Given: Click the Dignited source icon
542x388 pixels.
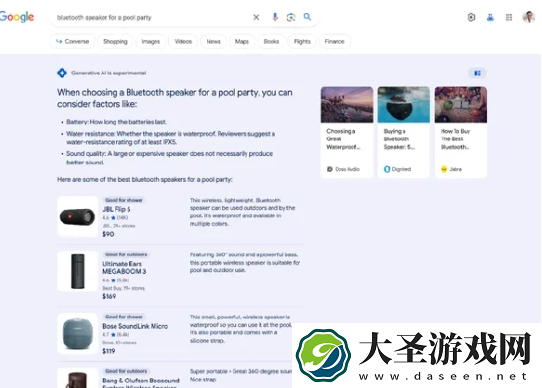Looking at the screenshot, I should pos(387,169).
